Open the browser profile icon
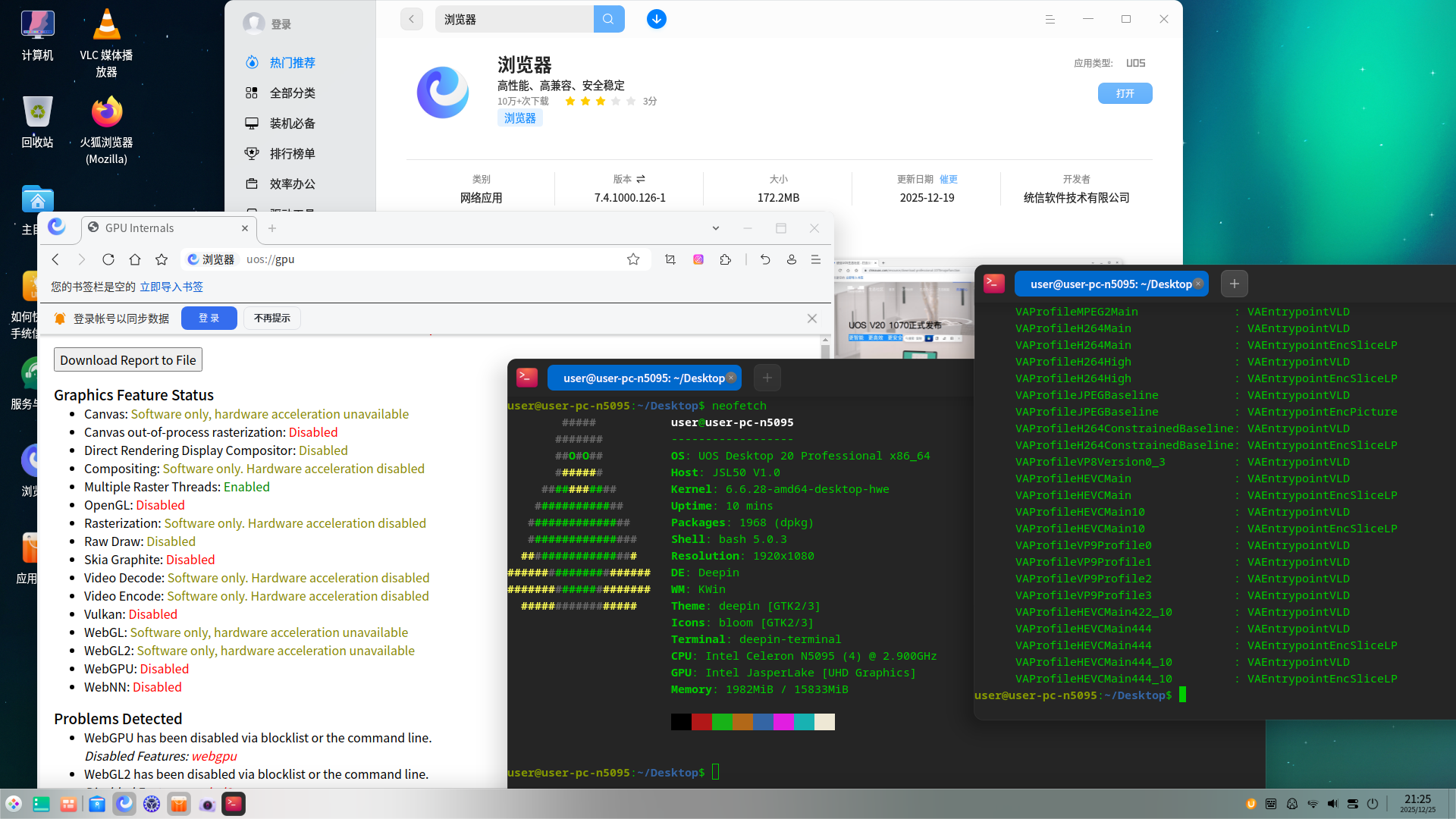The width and height of the screenshot is (1456, 819). (791, 259)
